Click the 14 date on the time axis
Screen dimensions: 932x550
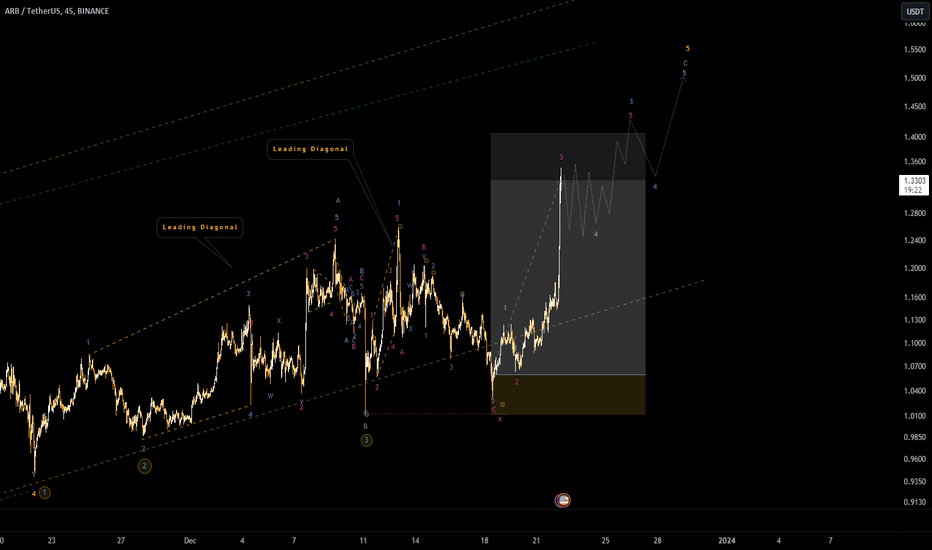point(415,540)
